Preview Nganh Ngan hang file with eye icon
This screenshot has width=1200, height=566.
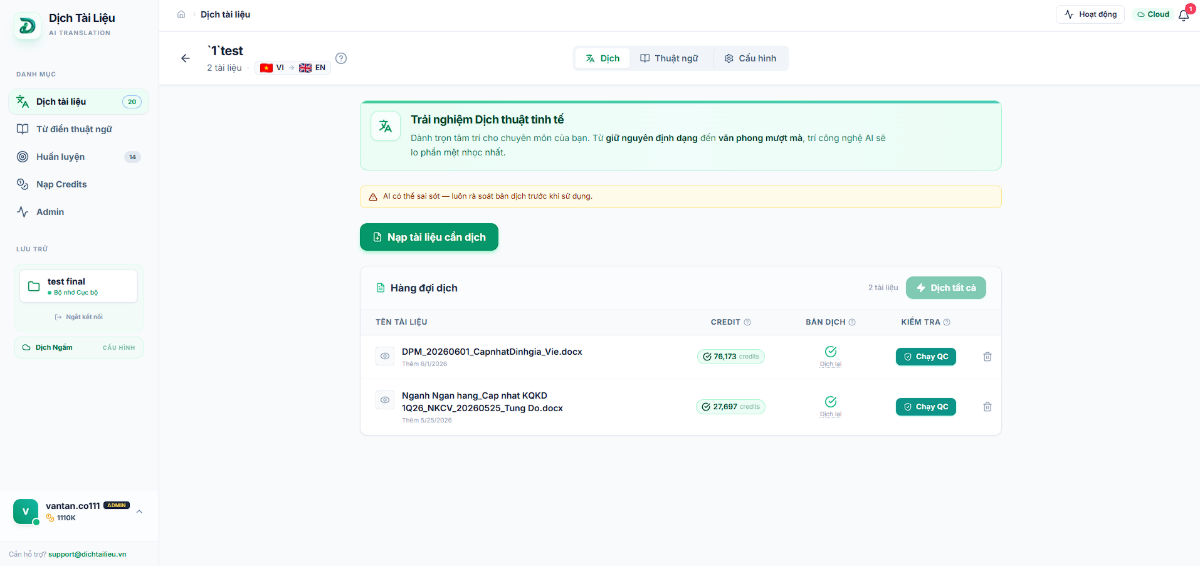(385, 399)
